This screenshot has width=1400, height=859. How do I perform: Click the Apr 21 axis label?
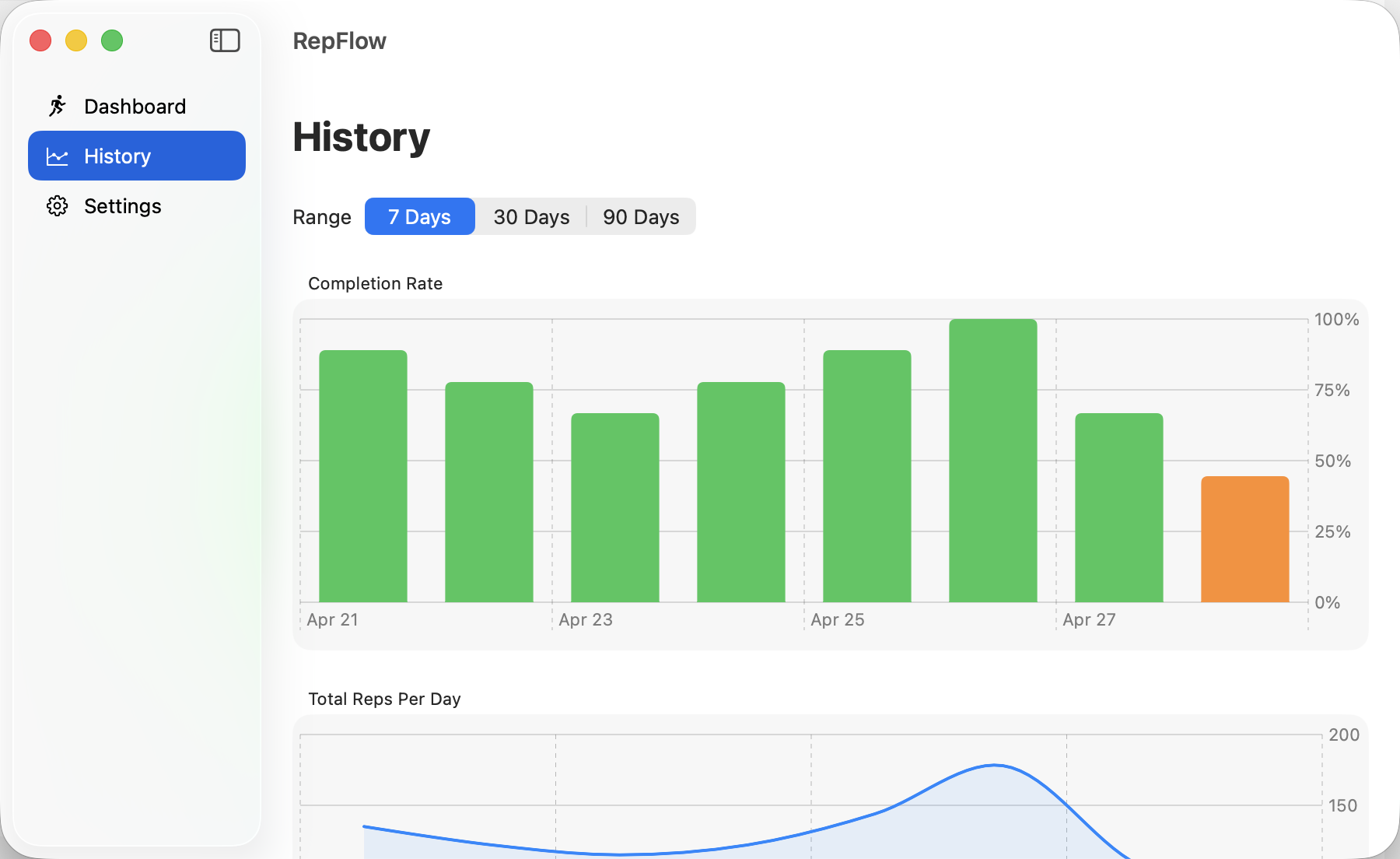pos(332,619)
